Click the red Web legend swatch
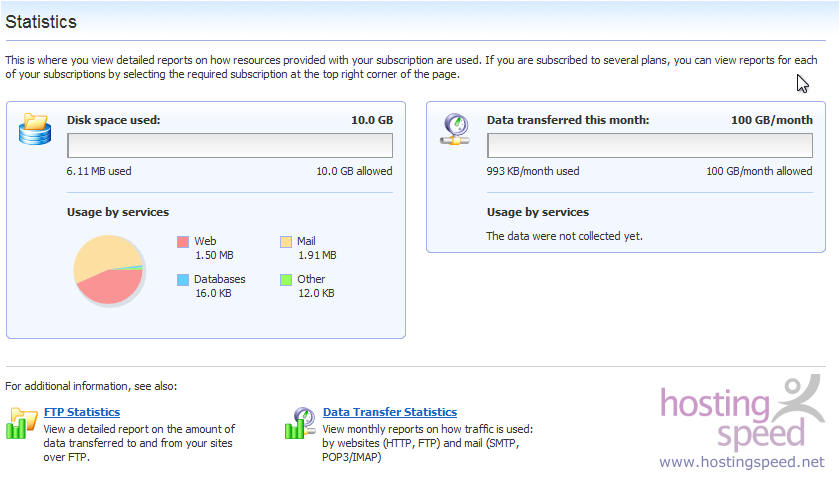 pos(183,242)
